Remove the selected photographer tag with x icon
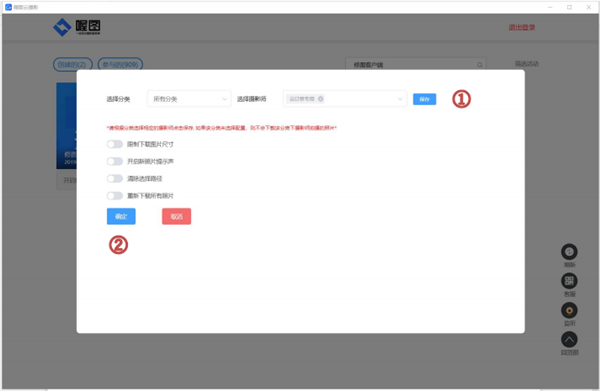 tap(321, 99)
